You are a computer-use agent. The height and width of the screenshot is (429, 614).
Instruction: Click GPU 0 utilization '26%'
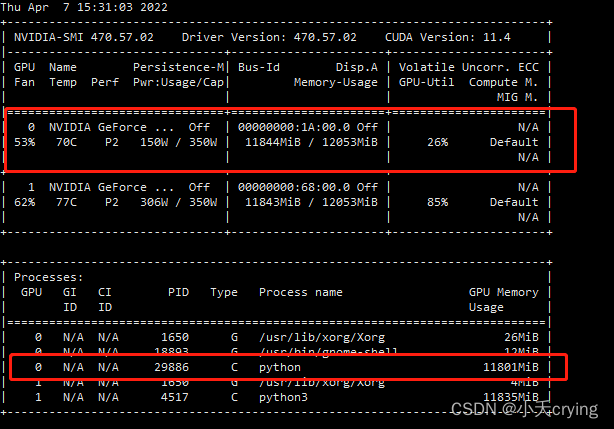coord(437,142)
